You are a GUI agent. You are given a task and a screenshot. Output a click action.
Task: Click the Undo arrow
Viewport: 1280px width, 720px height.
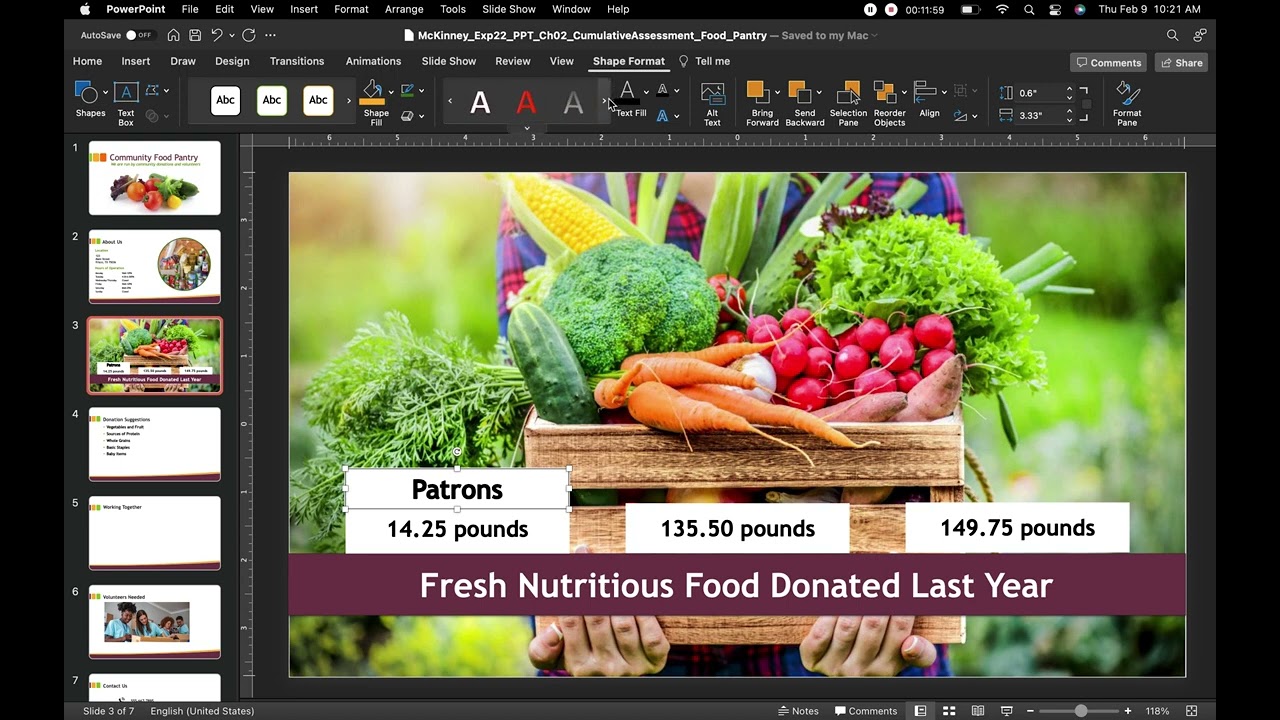(216, 35)
